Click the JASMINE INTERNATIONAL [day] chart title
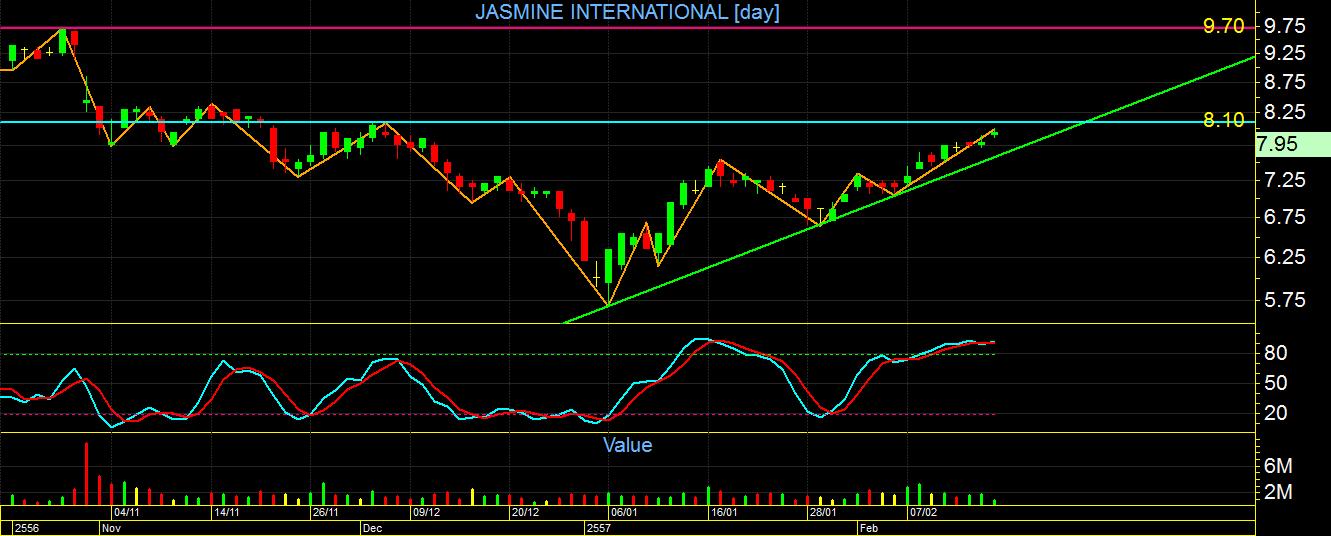Screen dimensions: 1331x536 point(627,12)
